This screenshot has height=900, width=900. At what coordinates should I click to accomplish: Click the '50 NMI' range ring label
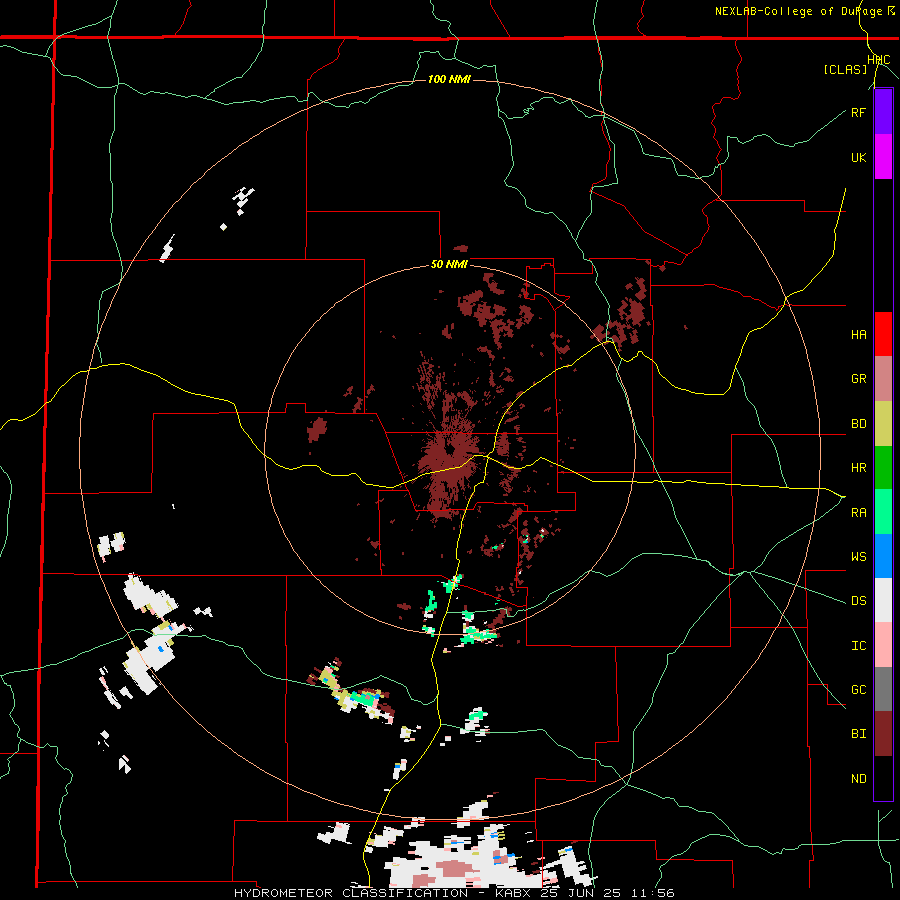pyautogui.click(x=449, y=264)
